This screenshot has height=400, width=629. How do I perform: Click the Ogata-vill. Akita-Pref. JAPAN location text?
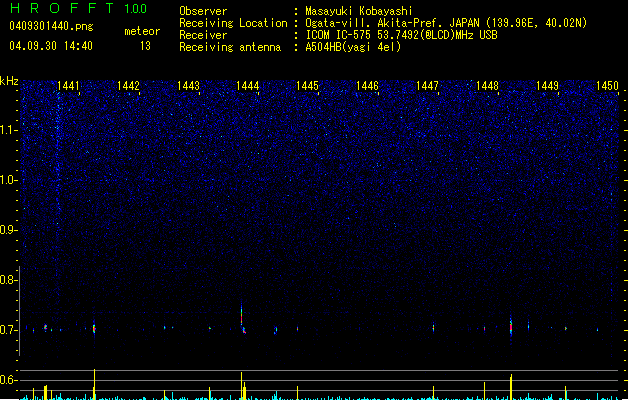pyautogui.click(x=446, y=23)
